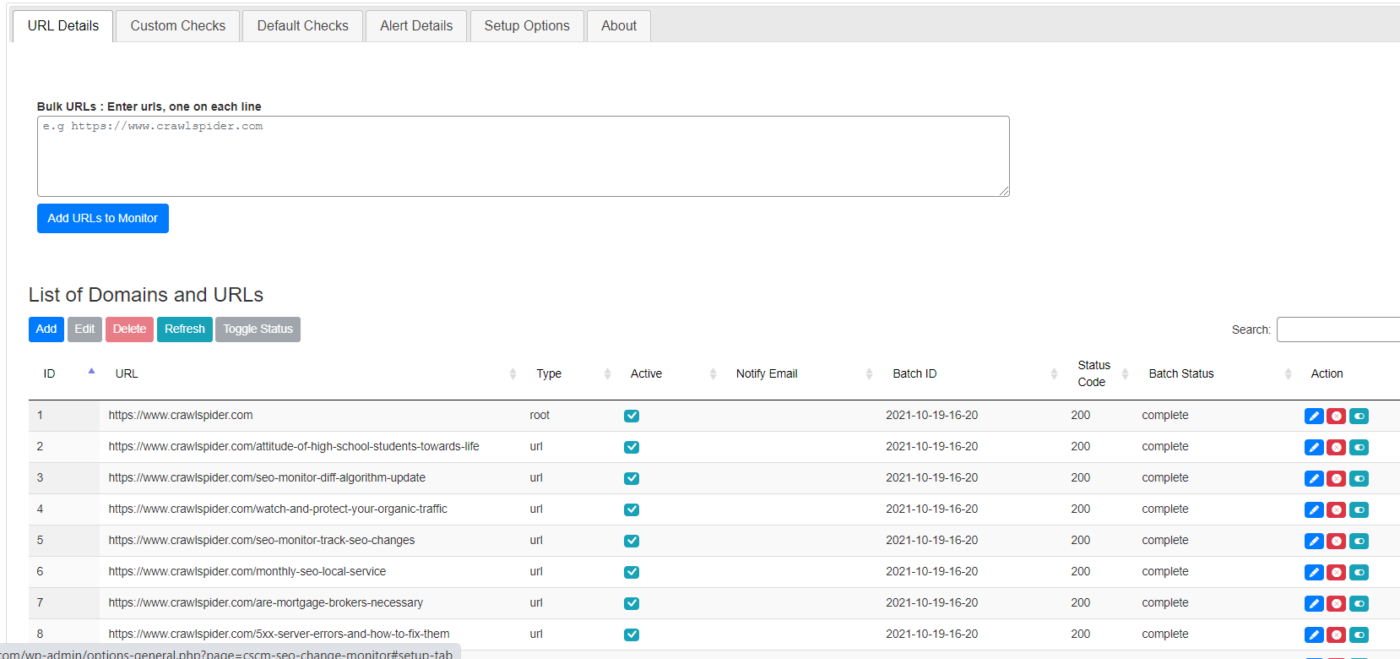The image size is (1400, 659).
Task: Click the gray Edit button above table
Action: point(85,329)
